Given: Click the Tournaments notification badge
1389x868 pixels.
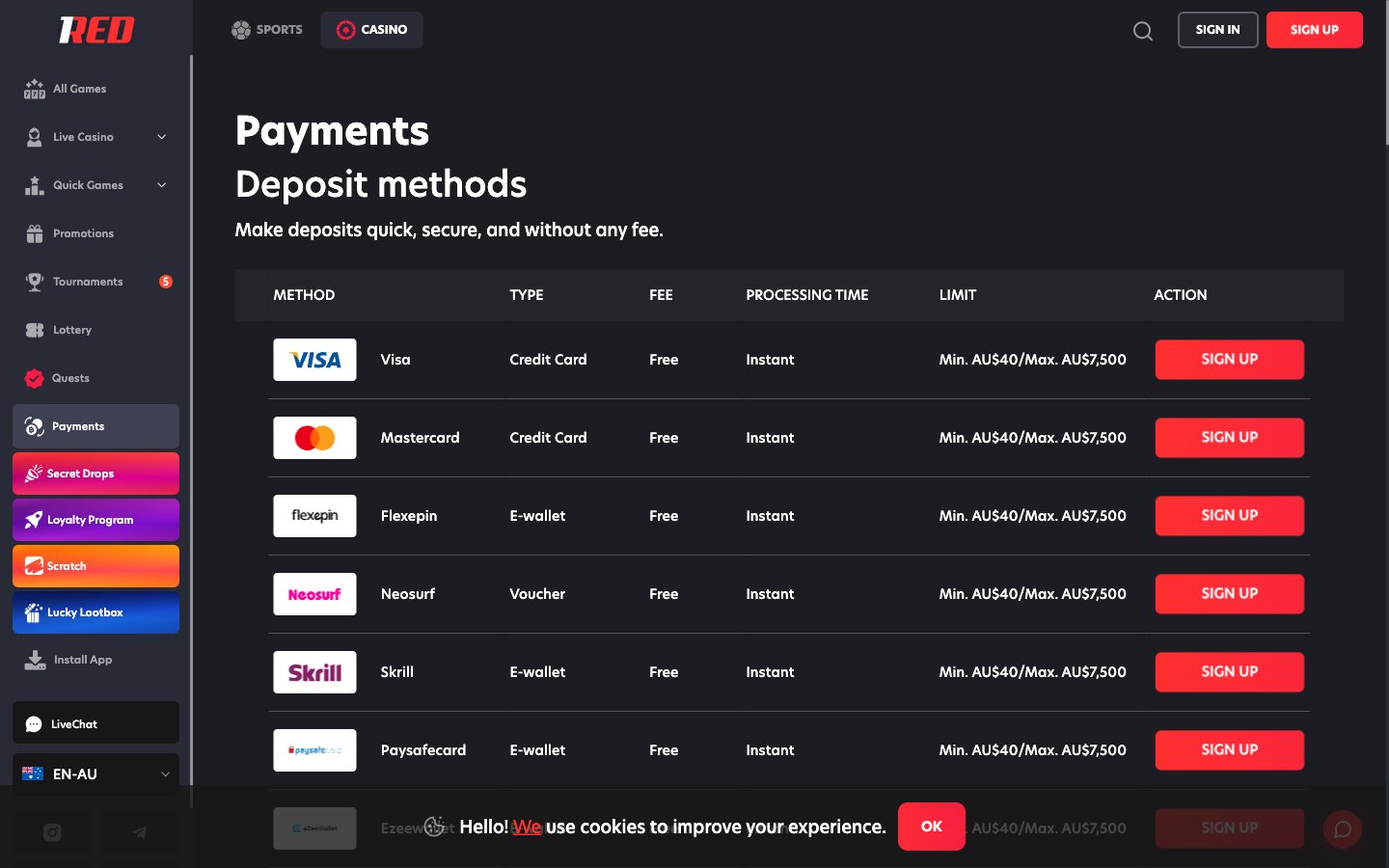Looking at the screenshot, I should point(166,282).
